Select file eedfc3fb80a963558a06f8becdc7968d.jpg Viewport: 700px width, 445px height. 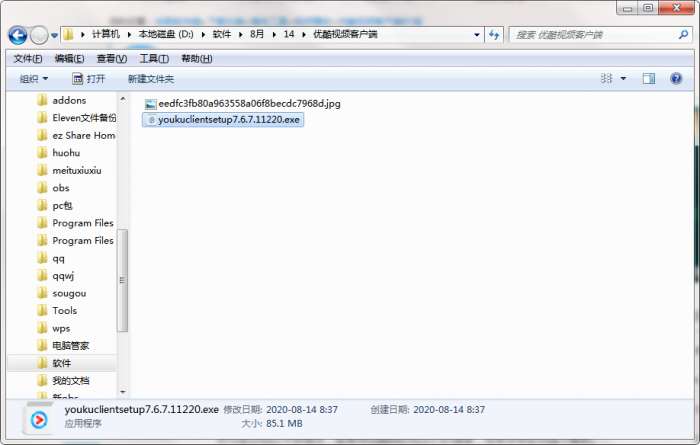[x=249, y=104]
